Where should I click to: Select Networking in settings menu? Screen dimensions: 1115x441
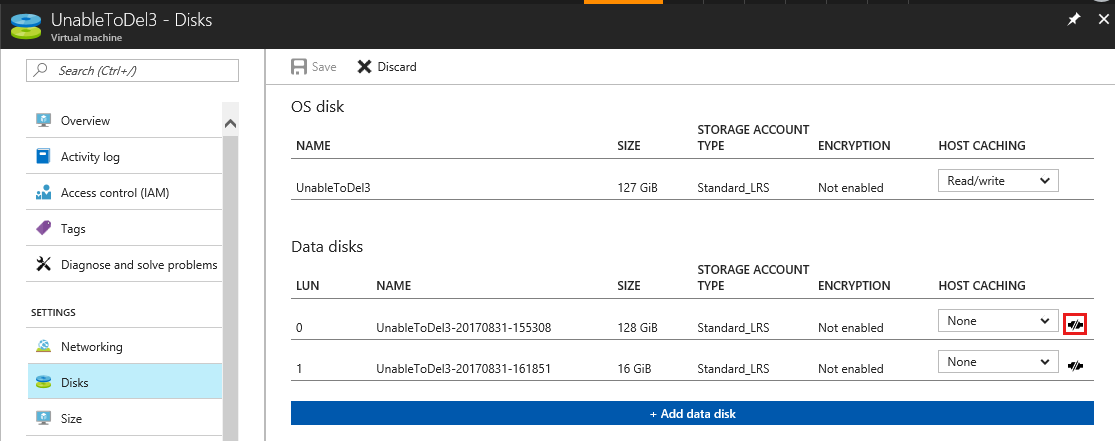coord(91,347)
